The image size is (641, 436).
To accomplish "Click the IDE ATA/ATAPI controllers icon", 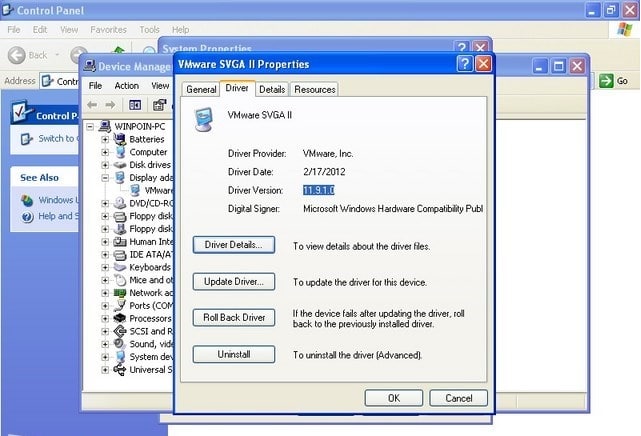I will coord(120,255).
